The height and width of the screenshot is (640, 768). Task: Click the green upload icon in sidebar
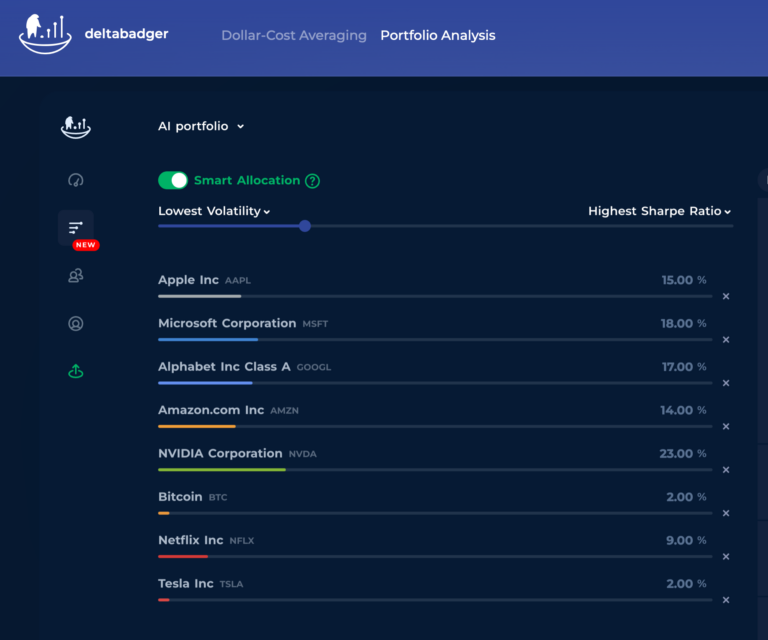76,371
